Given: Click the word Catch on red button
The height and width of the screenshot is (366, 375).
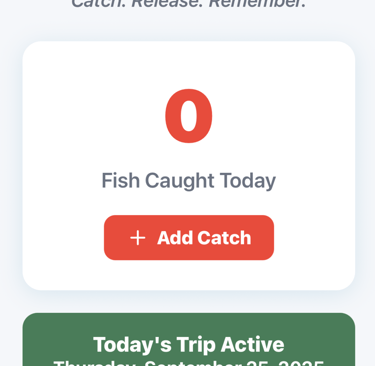Looking at the screenshot, I should [224, 238].
